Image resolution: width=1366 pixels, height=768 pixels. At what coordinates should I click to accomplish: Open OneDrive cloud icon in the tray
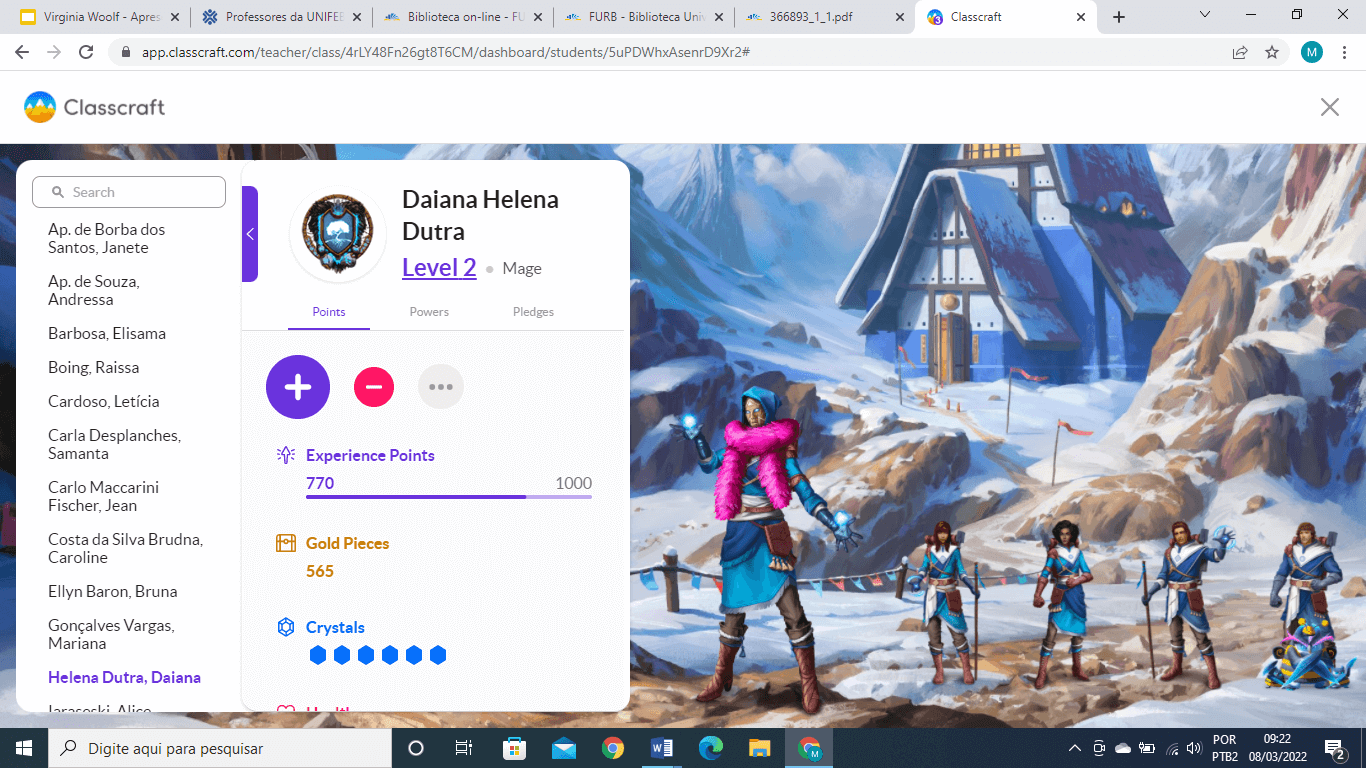tap(1122, 748)
